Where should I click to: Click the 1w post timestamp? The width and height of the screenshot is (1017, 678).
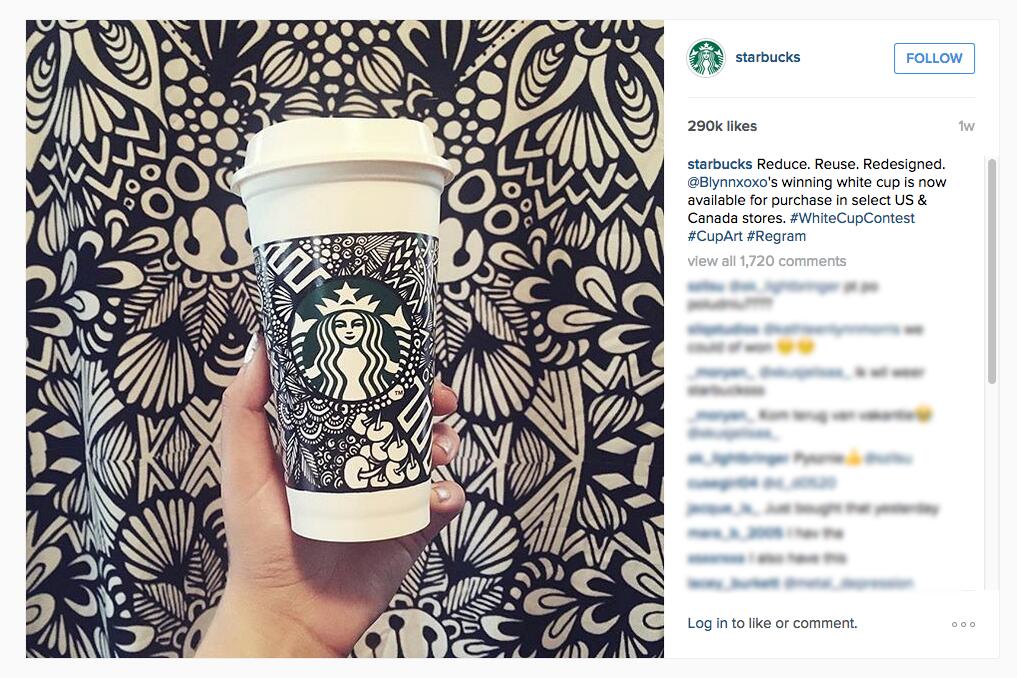(x=966, y=126)
